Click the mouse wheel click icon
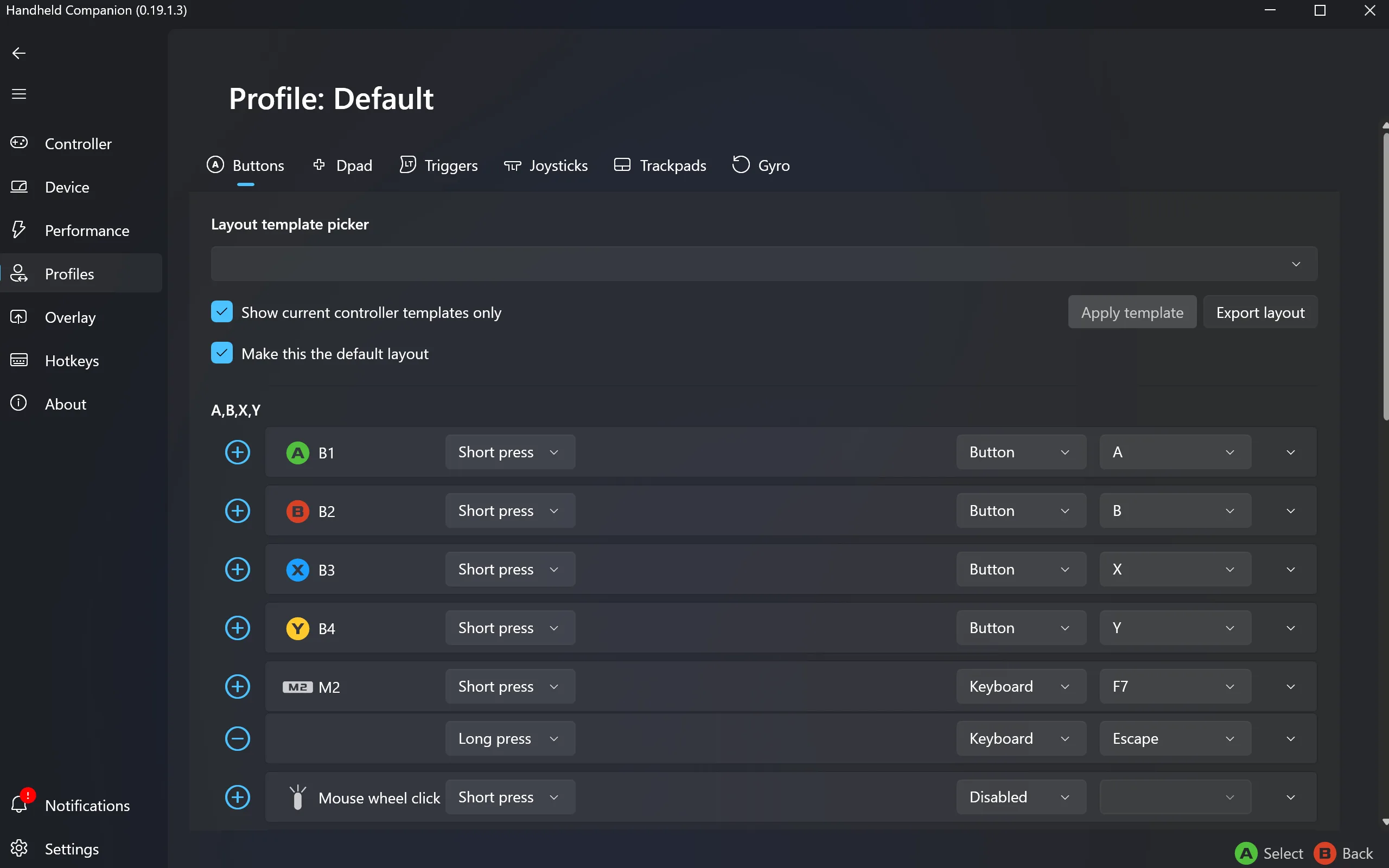The image size is (1389, 868). coord(298,797)
